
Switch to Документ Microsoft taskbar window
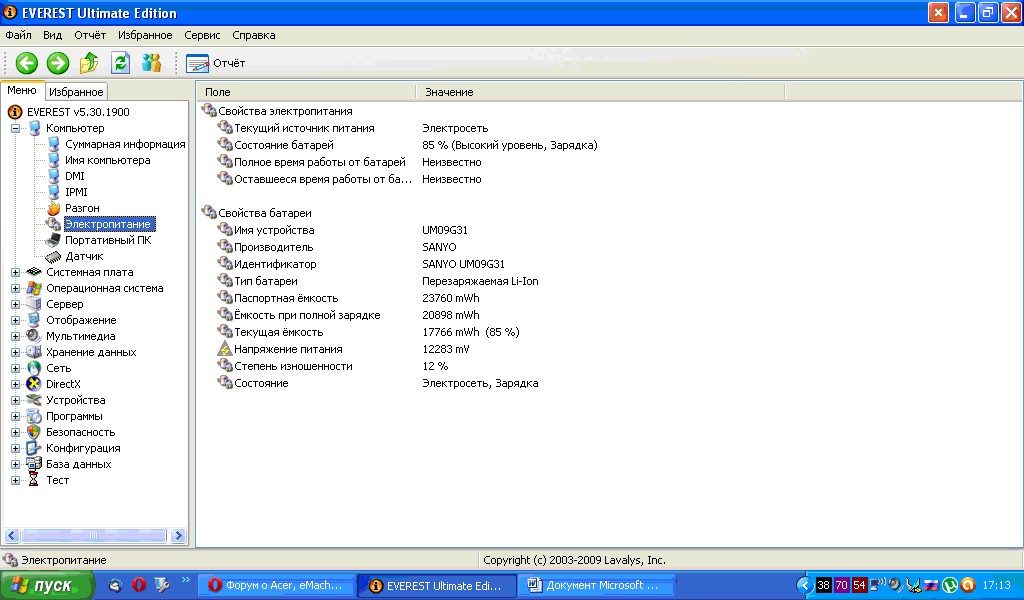596,585
